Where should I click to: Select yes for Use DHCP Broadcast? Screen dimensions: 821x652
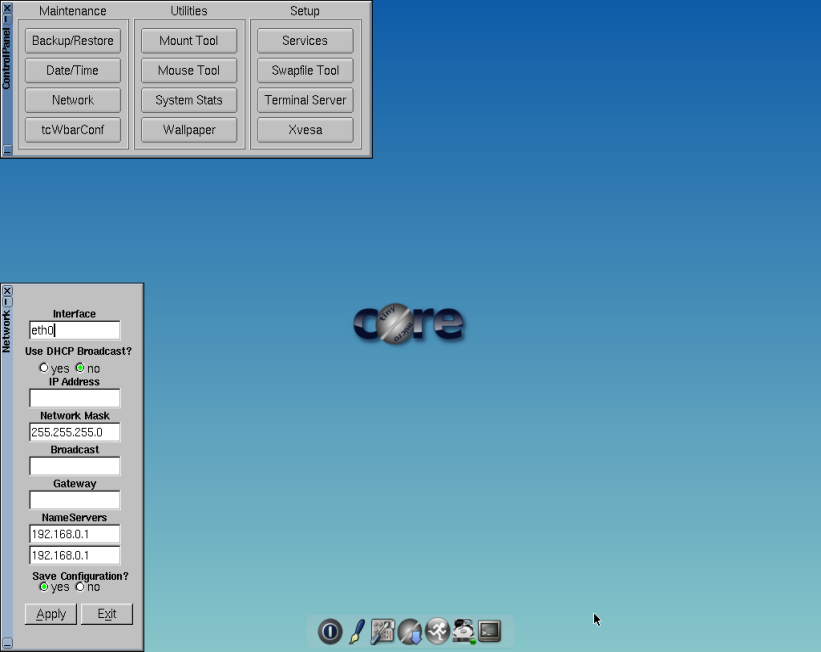(x=44, y=368)
